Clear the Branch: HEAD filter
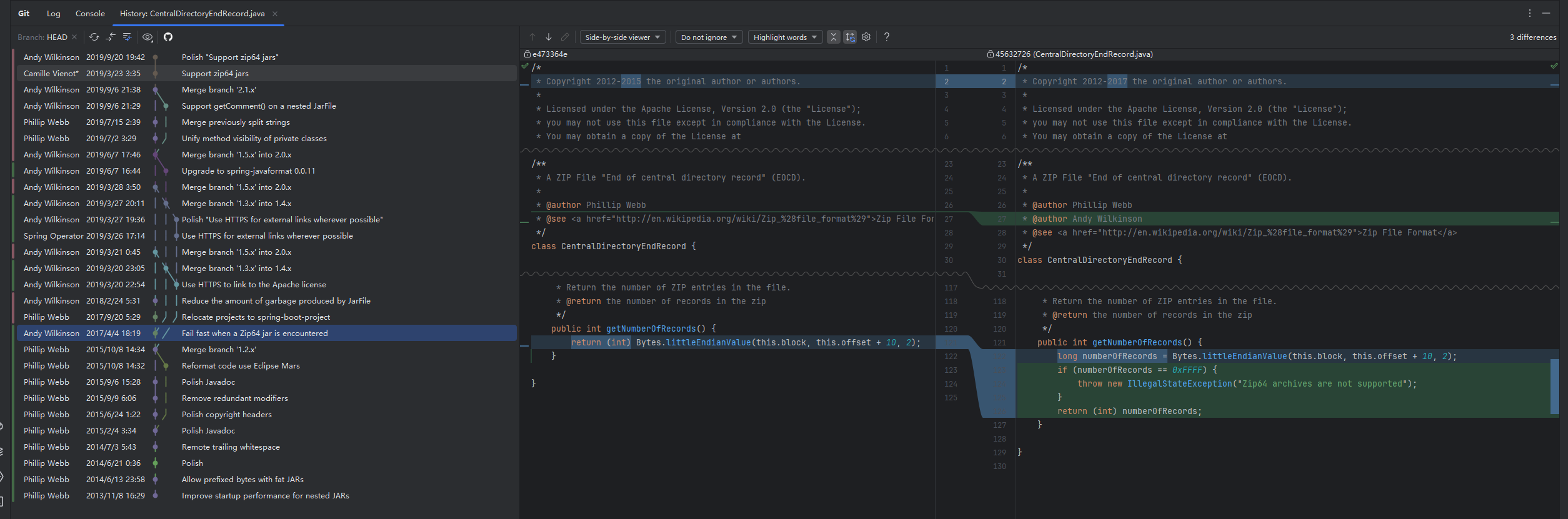This screenshot has height=519, width=1568. [x=74, y=37]
